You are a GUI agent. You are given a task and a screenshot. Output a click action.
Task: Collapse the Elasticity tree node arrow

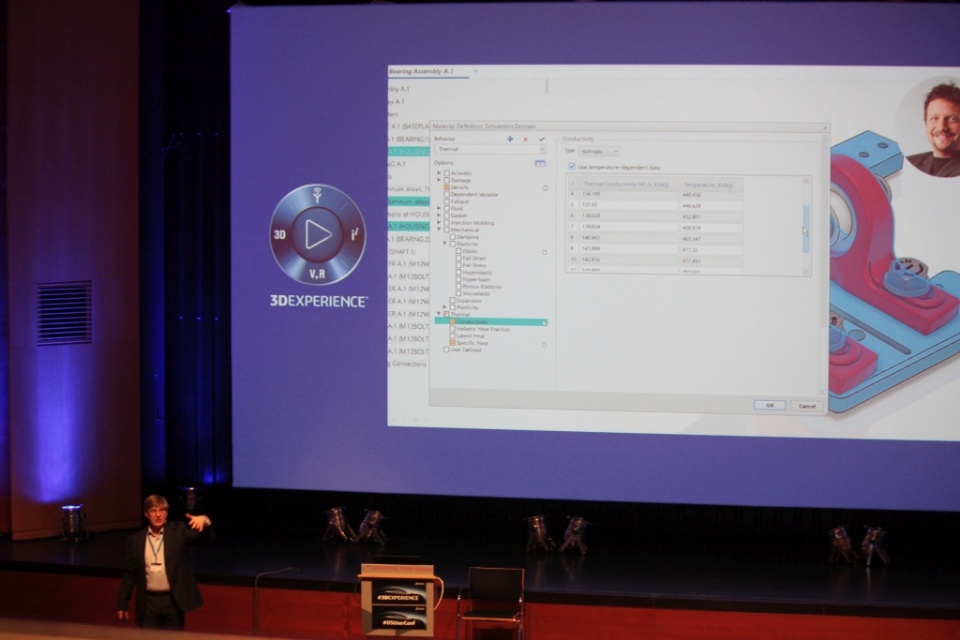[445, 244]
